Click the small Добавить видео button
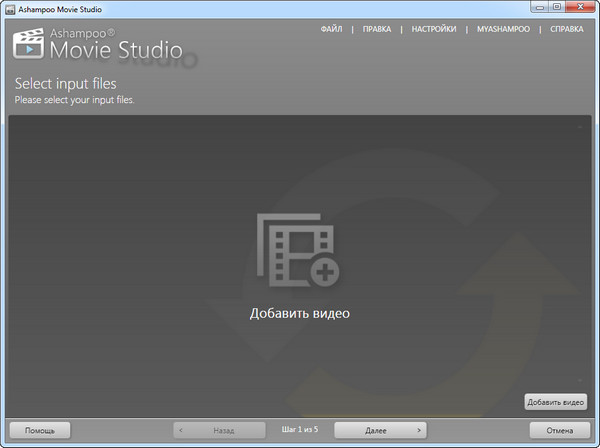This screenshot has width=600, height=448. click(x=556, y=402)
